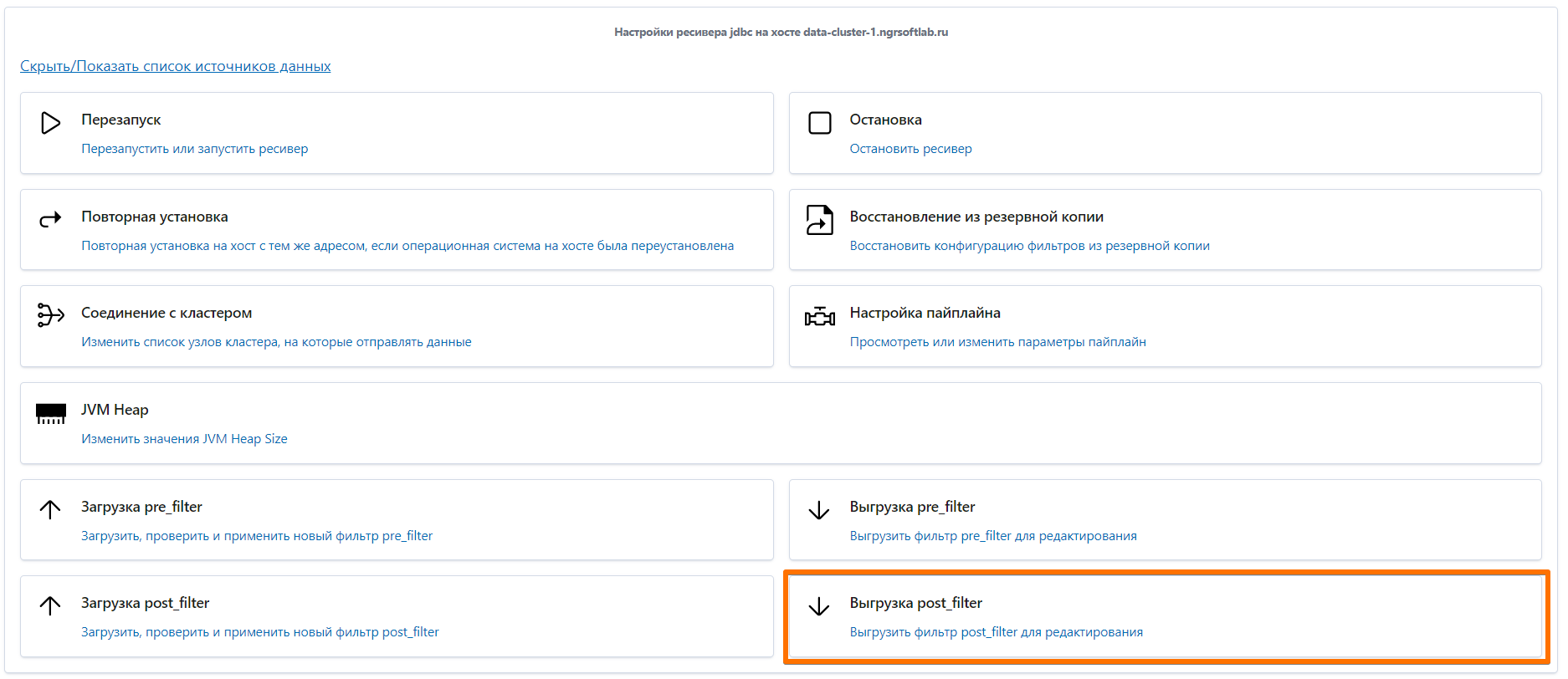
Task: Click the file restore icon for резервной копии
Action: tap(819, 220)
